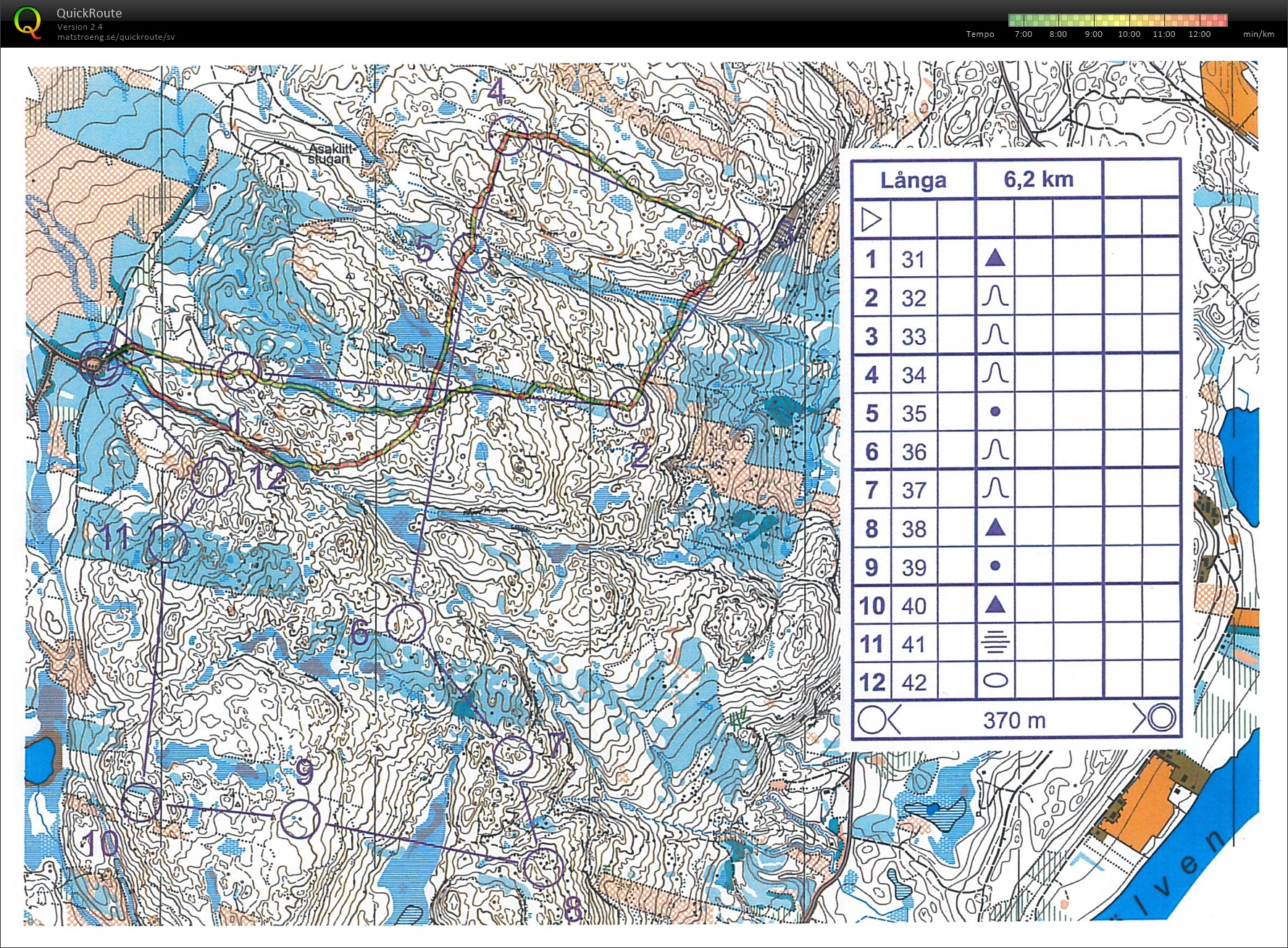Image resolution: width=1288 pixels, height=948 pixels.
Task: Click control circle 9 on the map
Action: click(300, 819)
